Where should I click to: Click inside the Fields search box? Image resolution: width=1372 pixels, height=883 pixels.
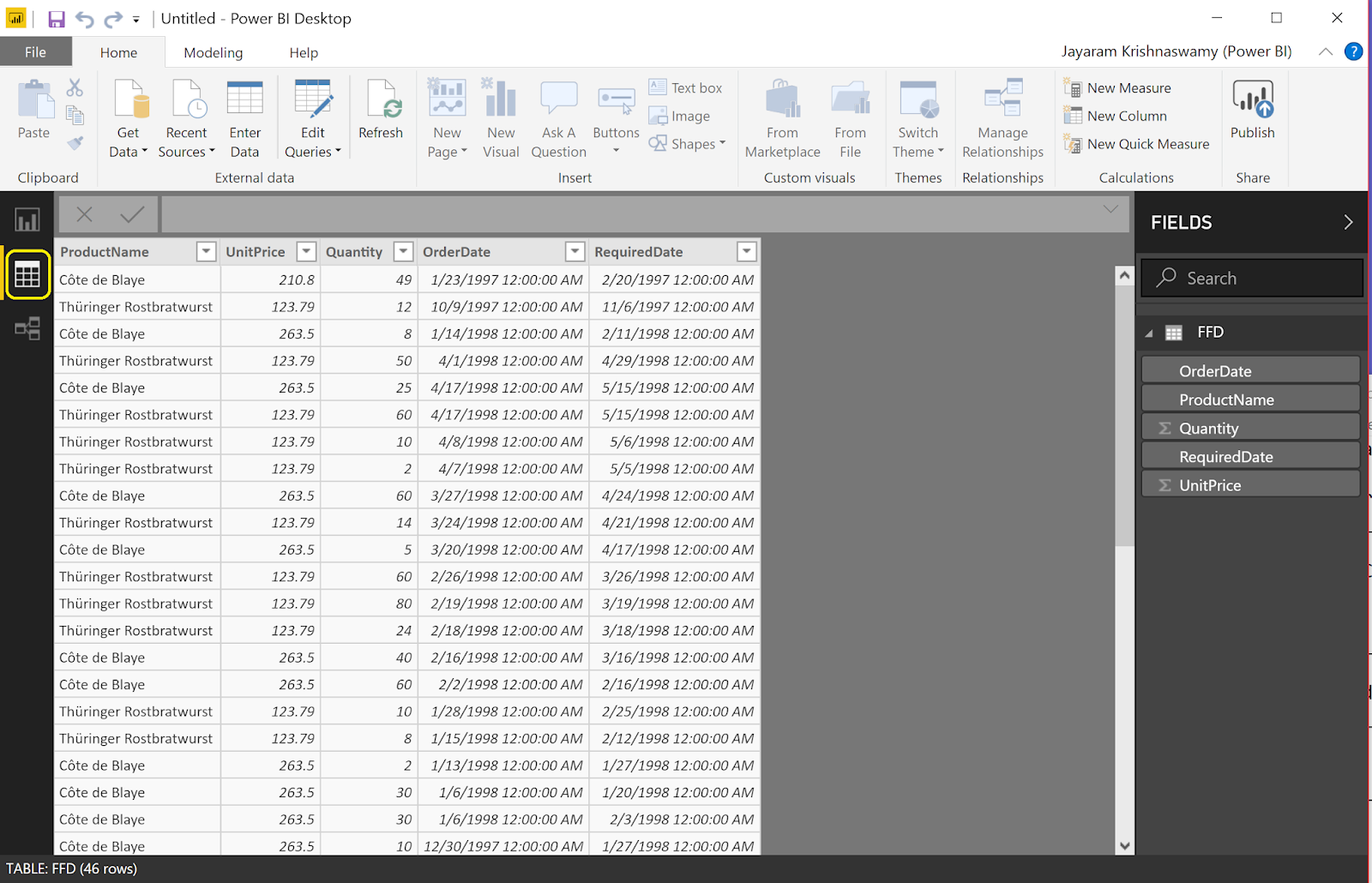pyautogui.click(x=1252, y=278)
